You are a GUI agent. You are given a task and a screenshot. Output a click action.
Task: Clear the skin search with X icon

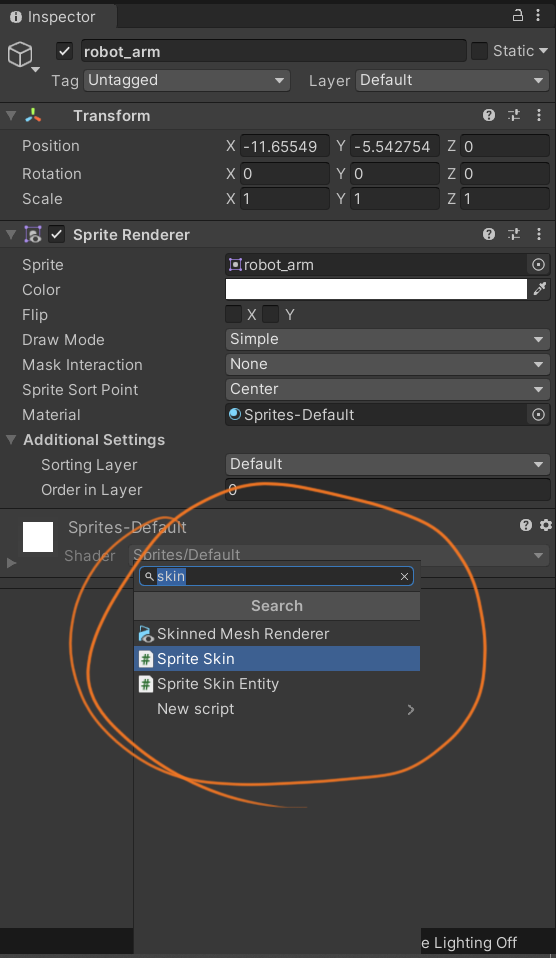coord(404,576)
